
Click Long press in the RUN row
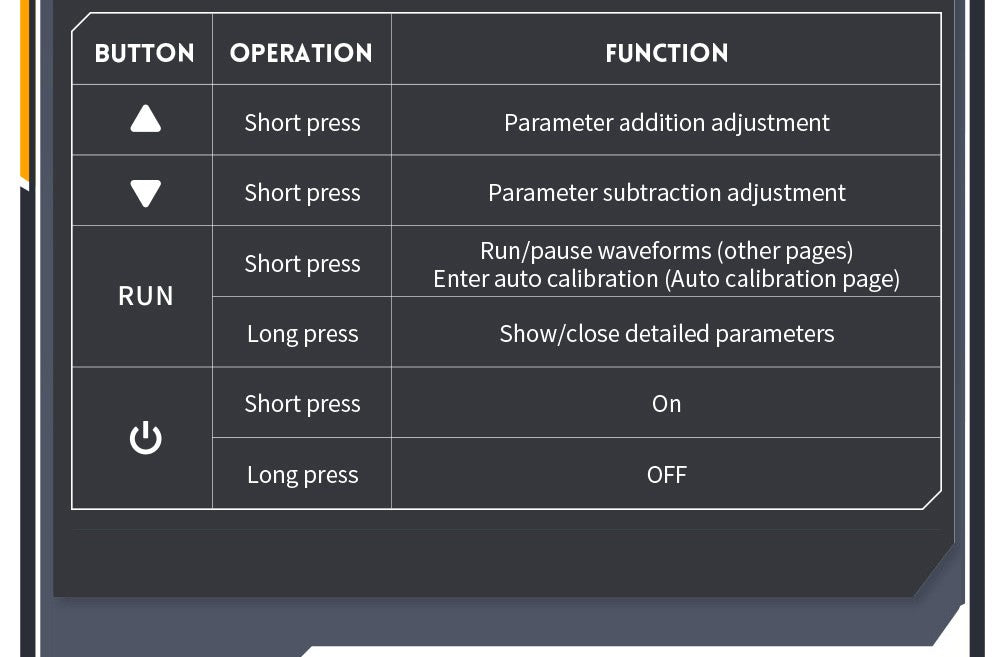tap(302, 334)
